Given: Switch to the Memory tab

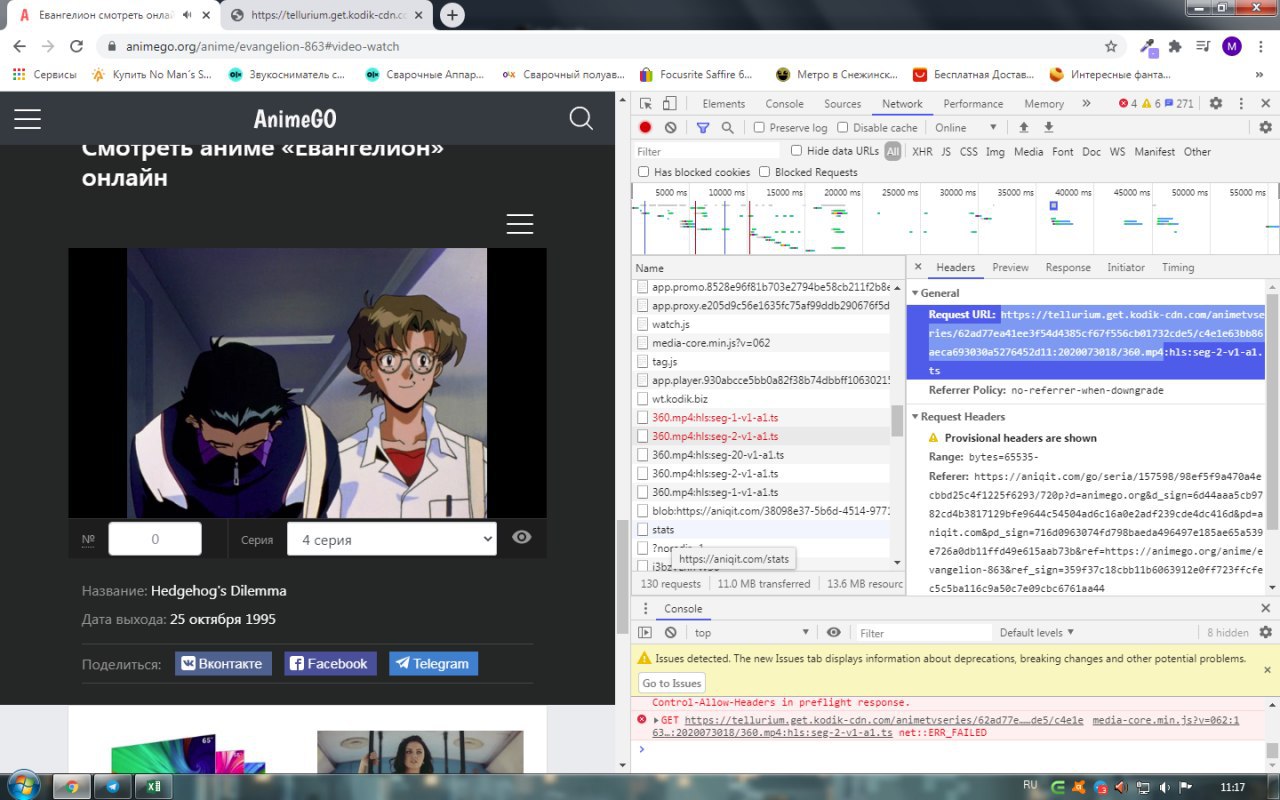Looking at the screenshot, I should (x=1044, y=104).
